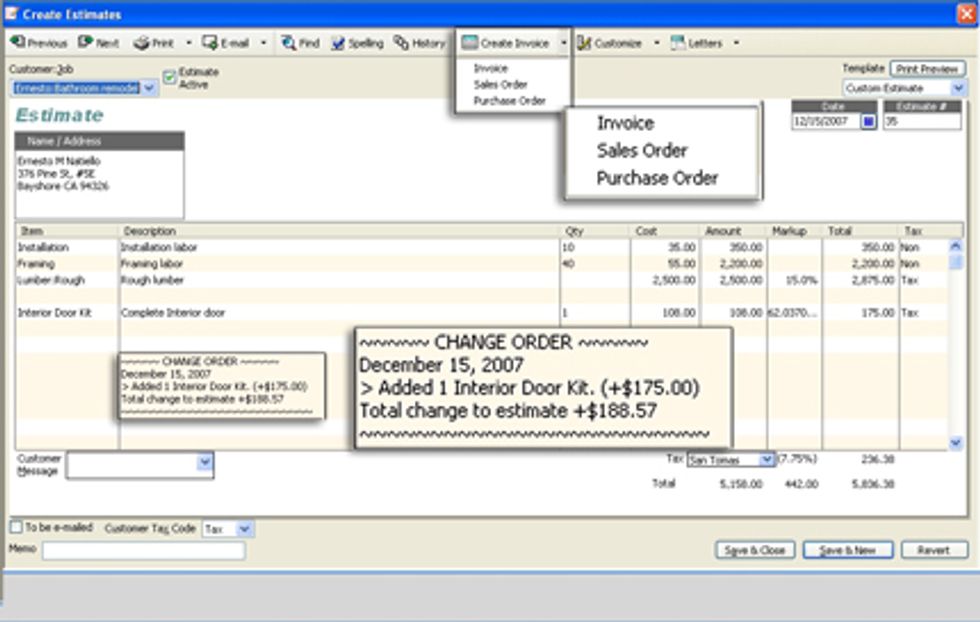
Task: Go to the Previous estimate
Action: pos(39,43)
